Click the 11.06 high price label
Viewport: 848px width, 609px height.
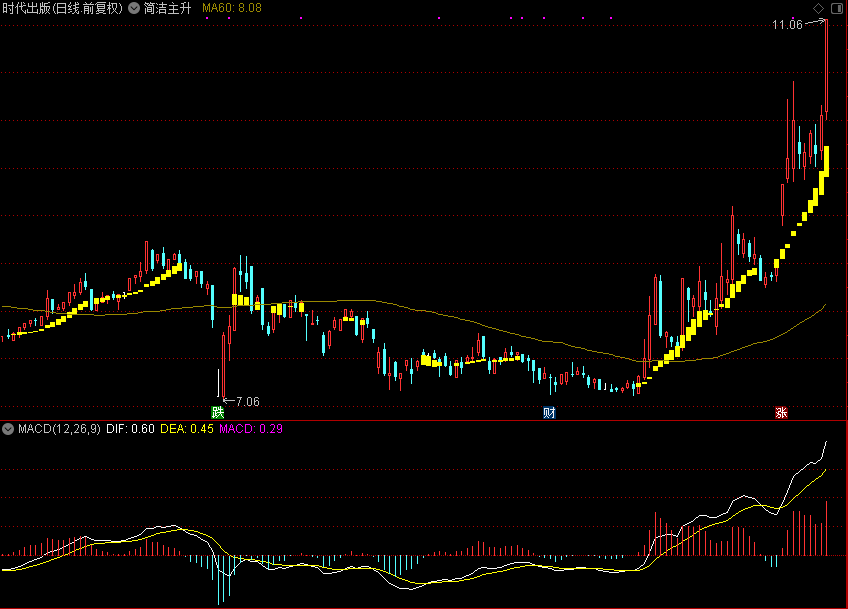pos(787,24)
